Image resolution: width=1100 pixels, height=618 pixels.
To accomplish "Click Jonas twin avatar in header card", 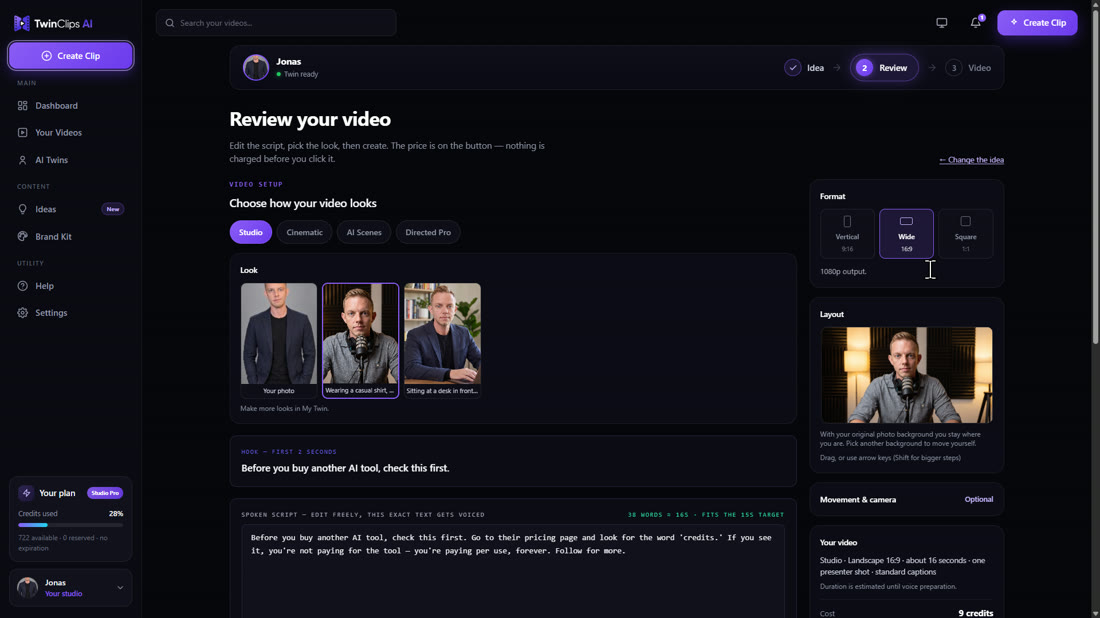I will tap(256, 68).
